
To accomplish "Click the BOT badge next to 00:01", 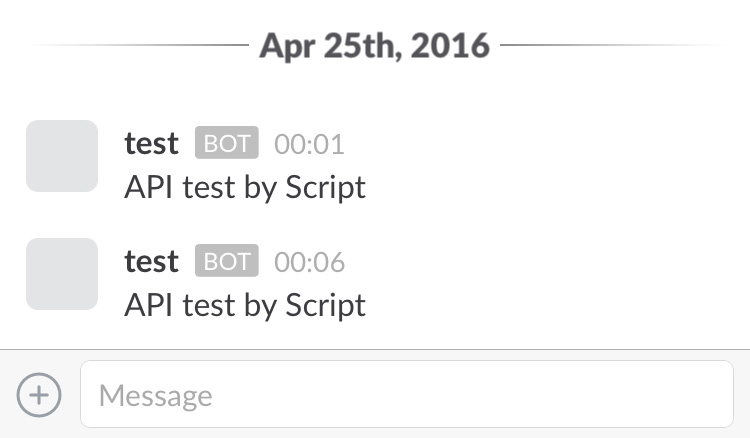I will [226, 143].
